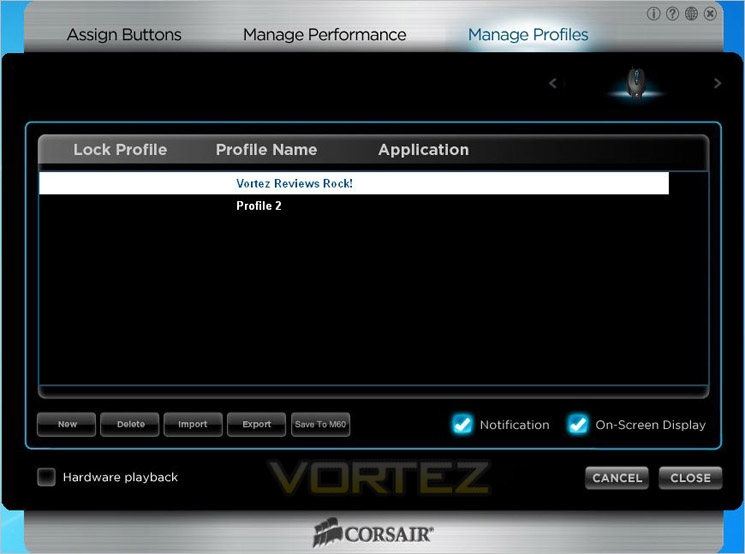Switch to the Manage Performance tab
This screenshot has width=745, height=554.
(325, 35)
